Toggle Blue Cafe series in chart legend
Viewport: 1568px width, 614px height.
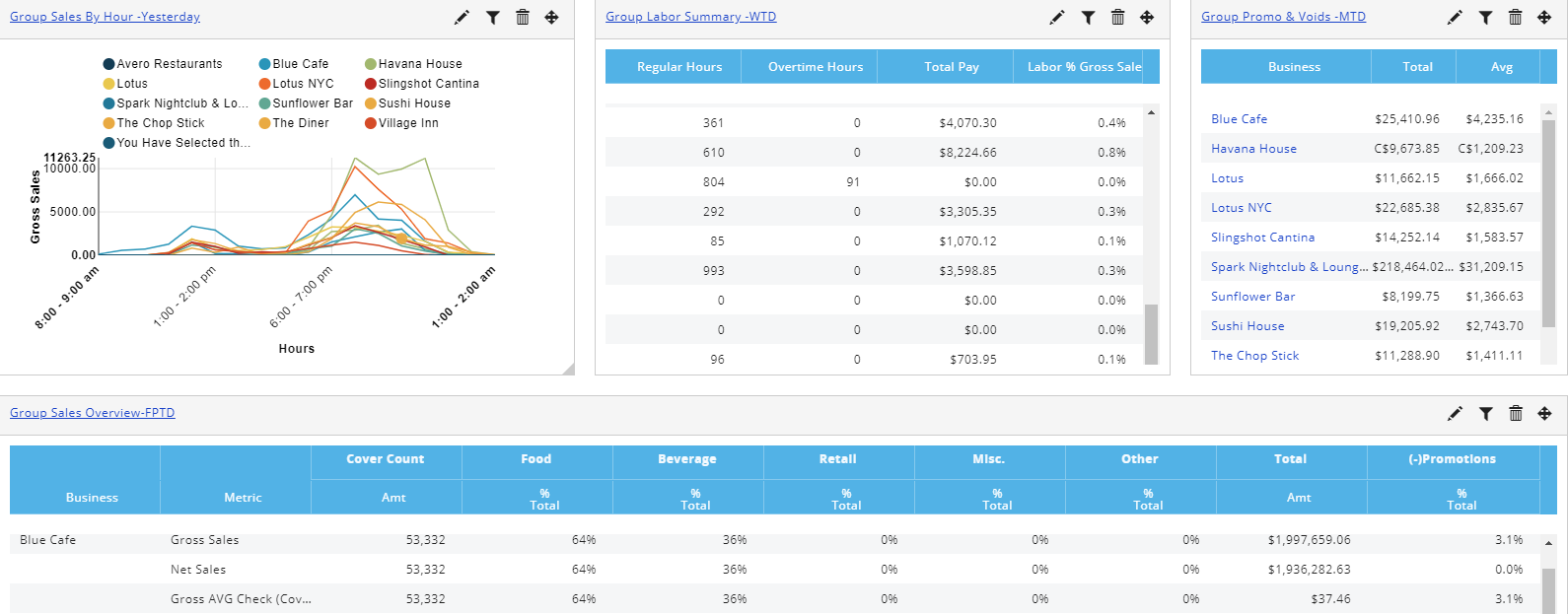pyautogui.click(x=300, y=64)
